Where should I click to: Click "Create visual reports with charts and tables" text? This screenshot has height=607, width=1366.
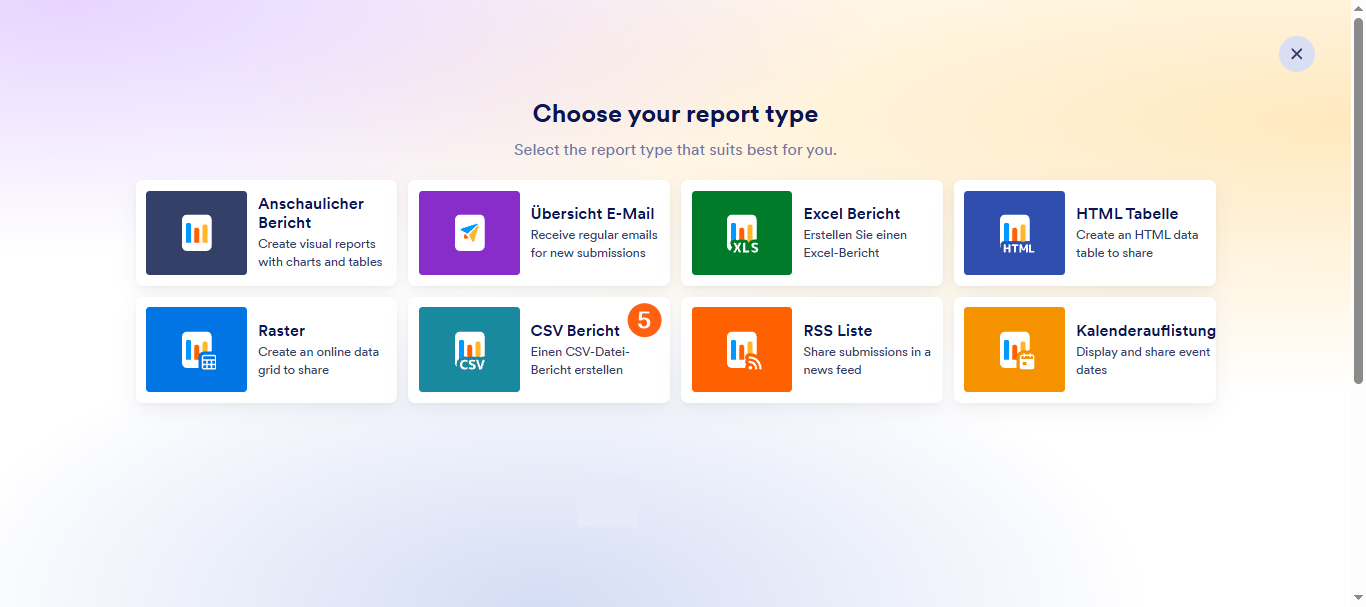320,253
